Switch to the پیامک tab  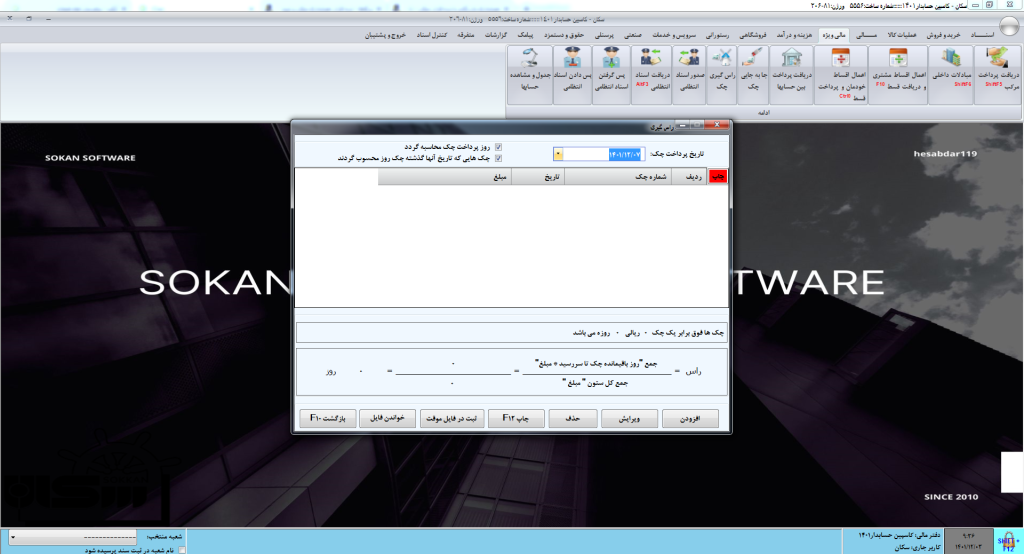point(525,35)
